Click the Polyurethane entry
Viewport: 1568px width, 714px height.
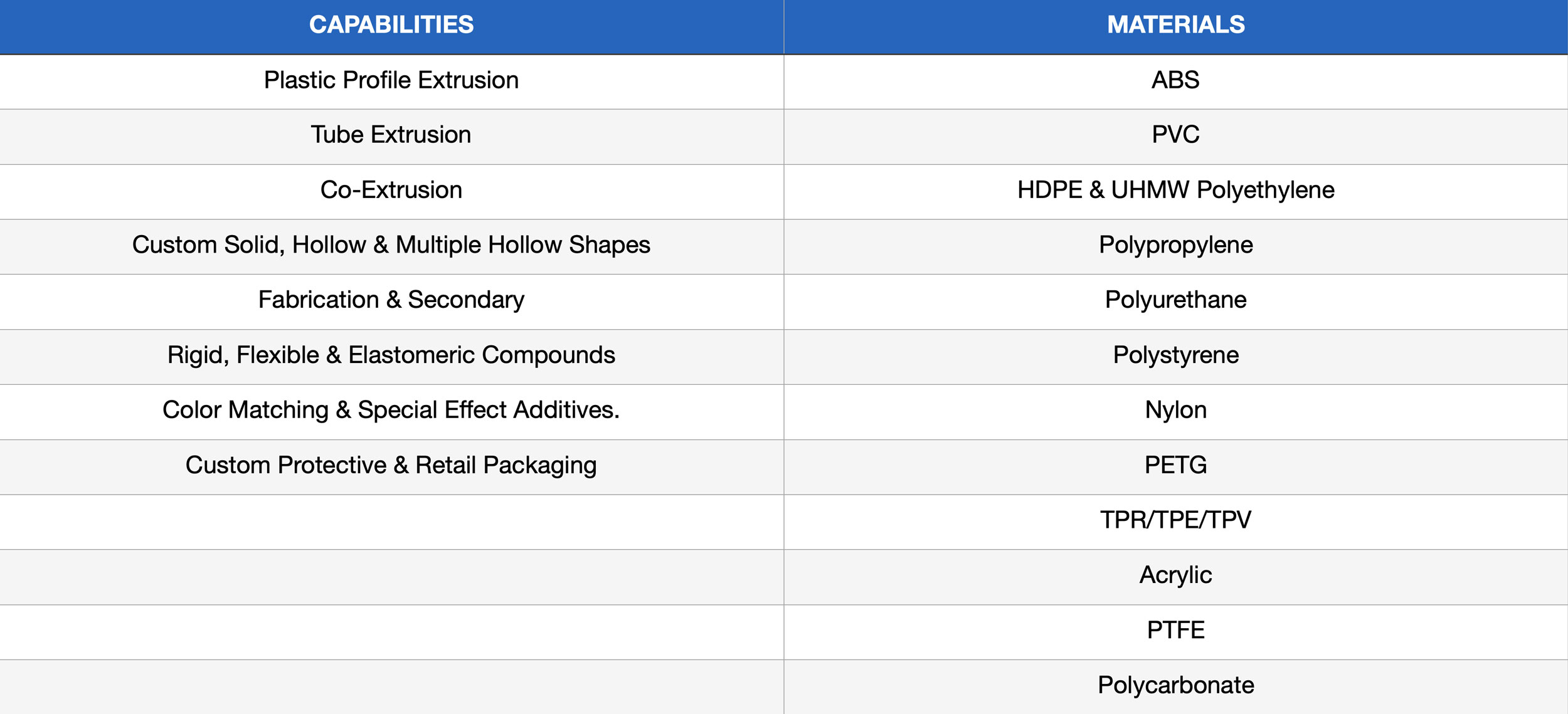pyautogui.click(x=1175, y=300)
